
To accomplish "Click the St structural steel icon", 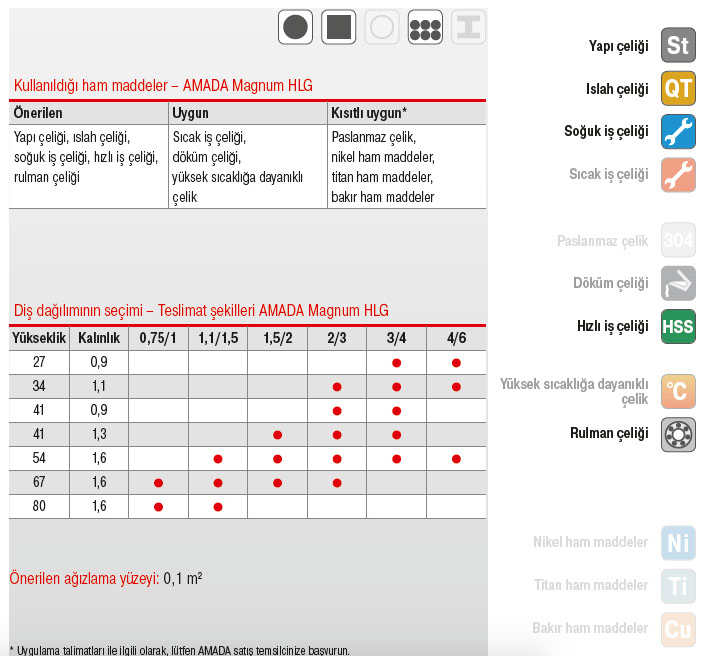I will click(678, 45).
